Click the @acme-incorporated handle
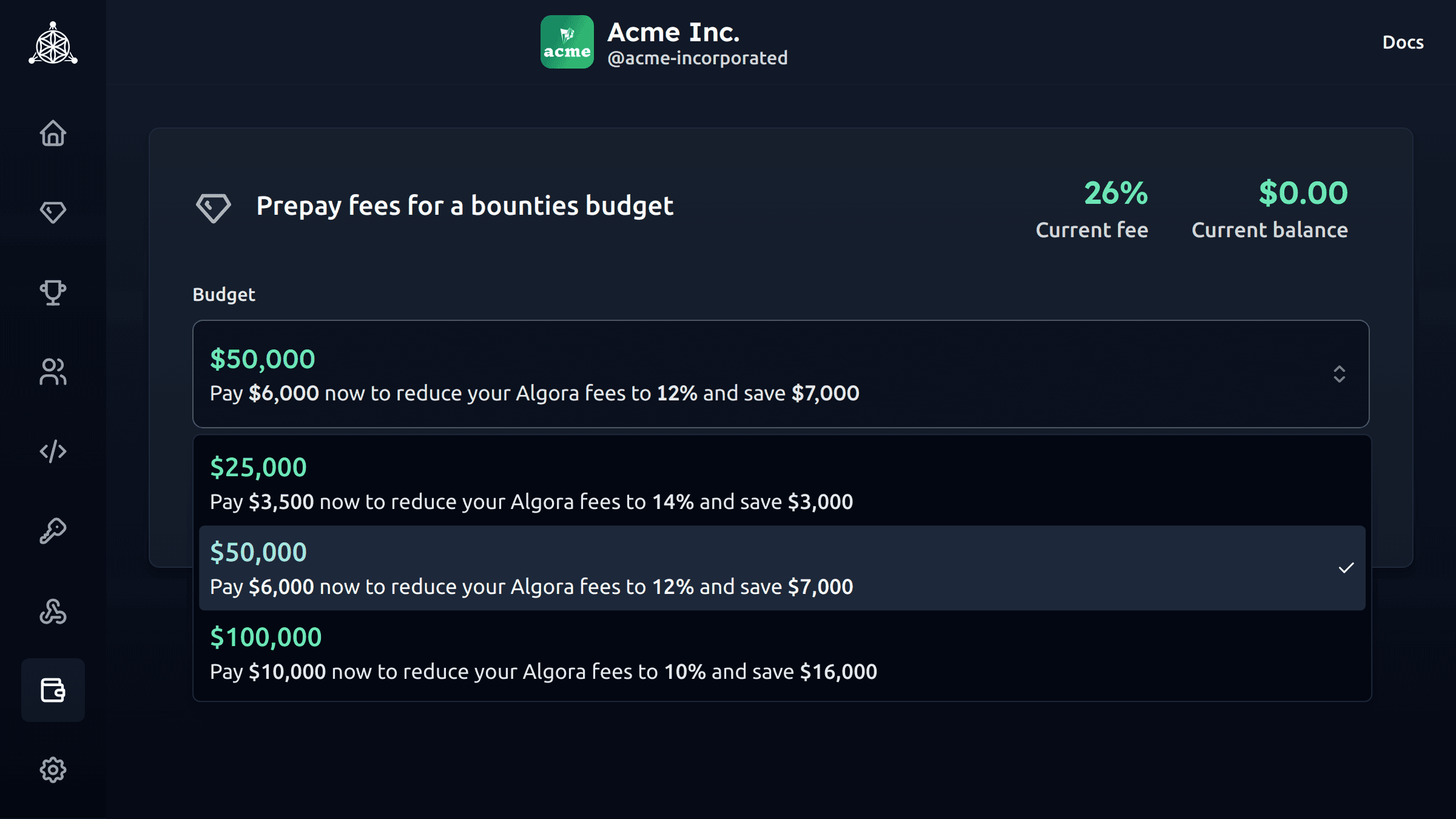This screenshot has height=819, width=1456. click(697, 58)
